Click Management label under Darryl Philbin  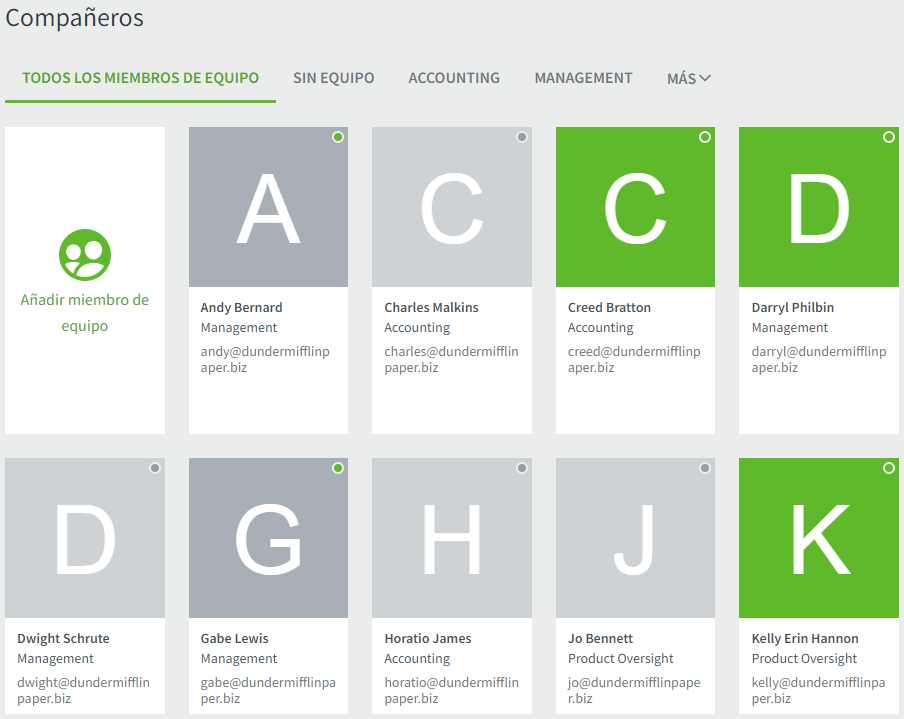(x=790, y=328)
